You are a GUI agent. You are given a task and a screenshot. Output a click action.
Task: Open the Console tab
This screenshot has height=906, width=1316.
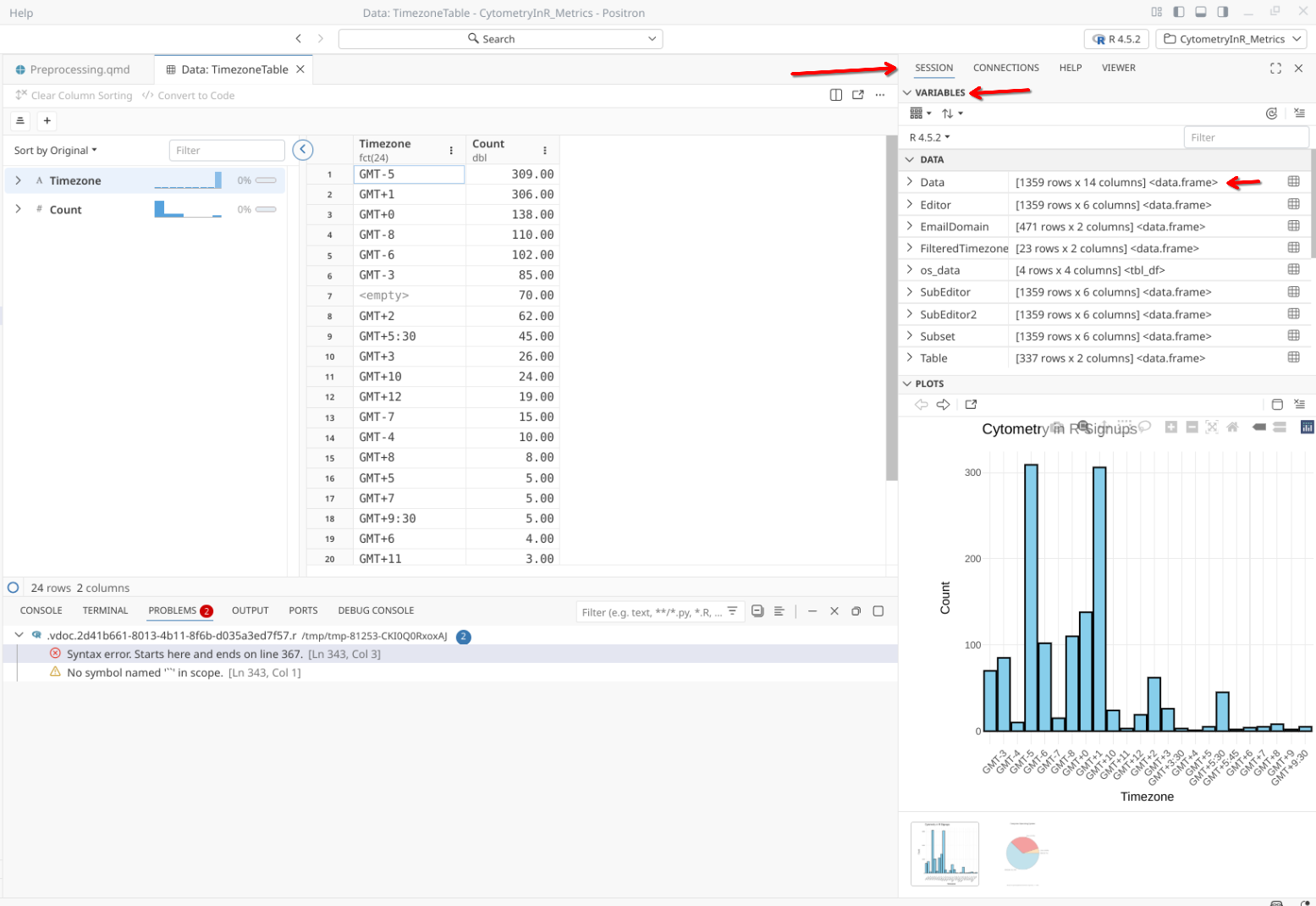(41, 610)
